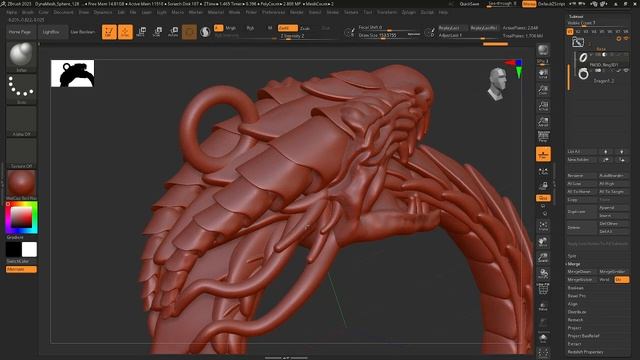Open the current brush thumbnail
The width and height of the screenshot is (640, 360).
pos(21,57)
